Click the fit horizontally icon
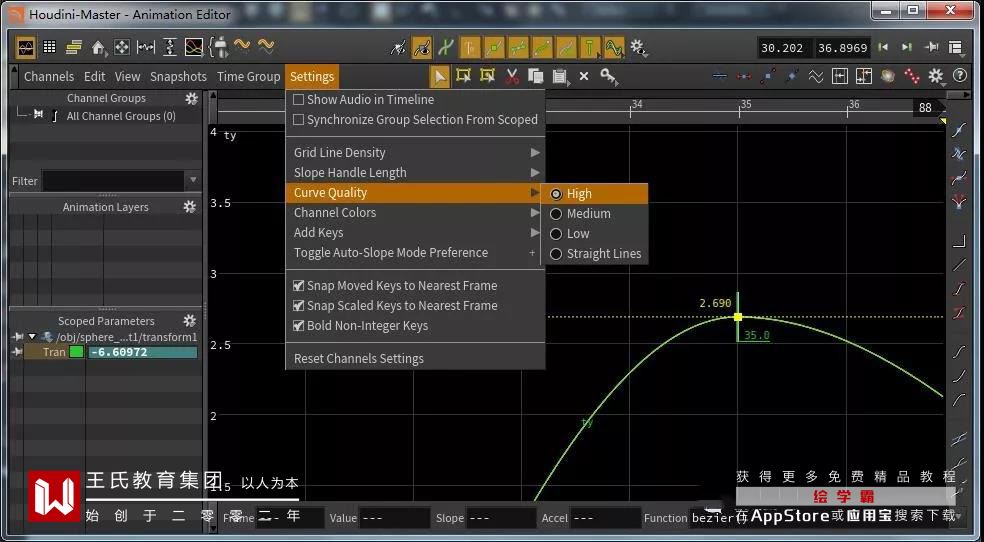The width and height of the screenshot is (984, 542). click(146, 47)
